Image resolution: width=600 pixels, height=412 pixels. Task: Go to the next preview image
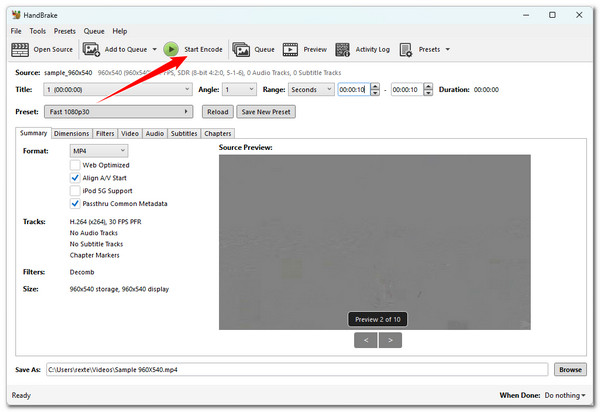coord(390,340)
